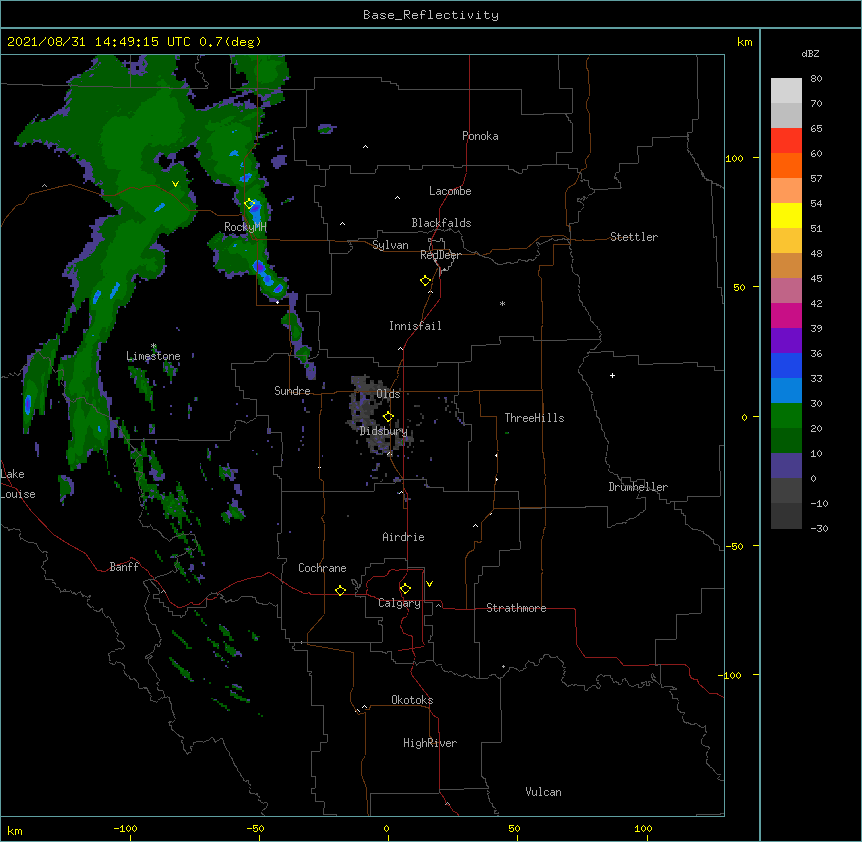The image size is (862, 842).
Task: Select the yellow V marker inside the northwest green echo
Action: coord(175,184)
